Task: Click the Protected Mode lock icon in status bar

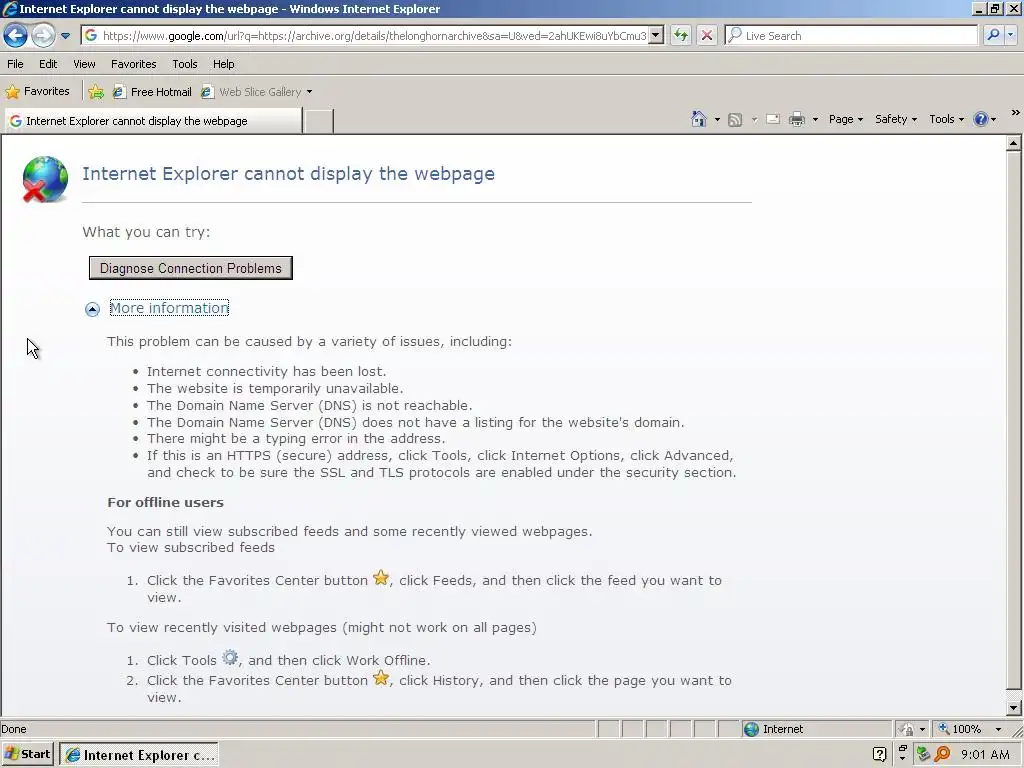Action: coord(906,729)
